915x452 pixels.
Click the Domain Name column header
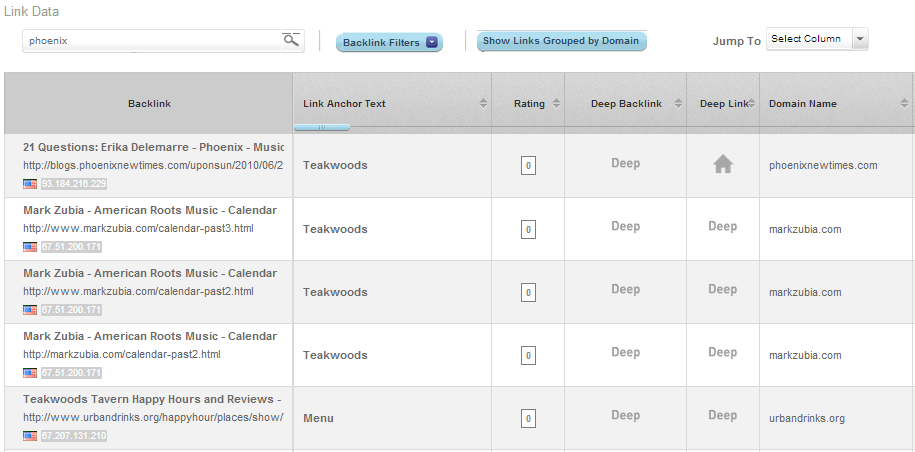pos(803,104)
